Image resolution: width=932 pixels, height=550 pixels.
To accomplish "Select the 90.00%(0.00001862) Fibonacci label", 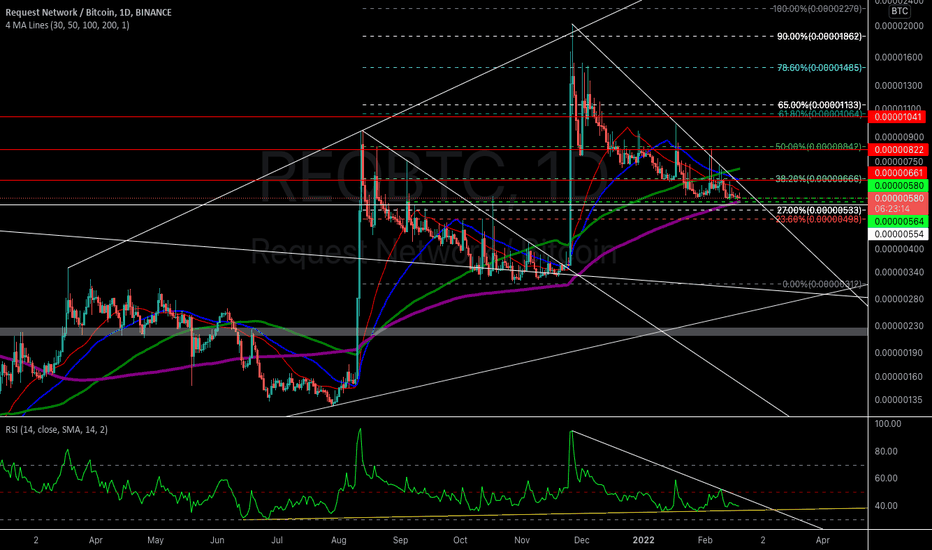I will pos(820,36).
